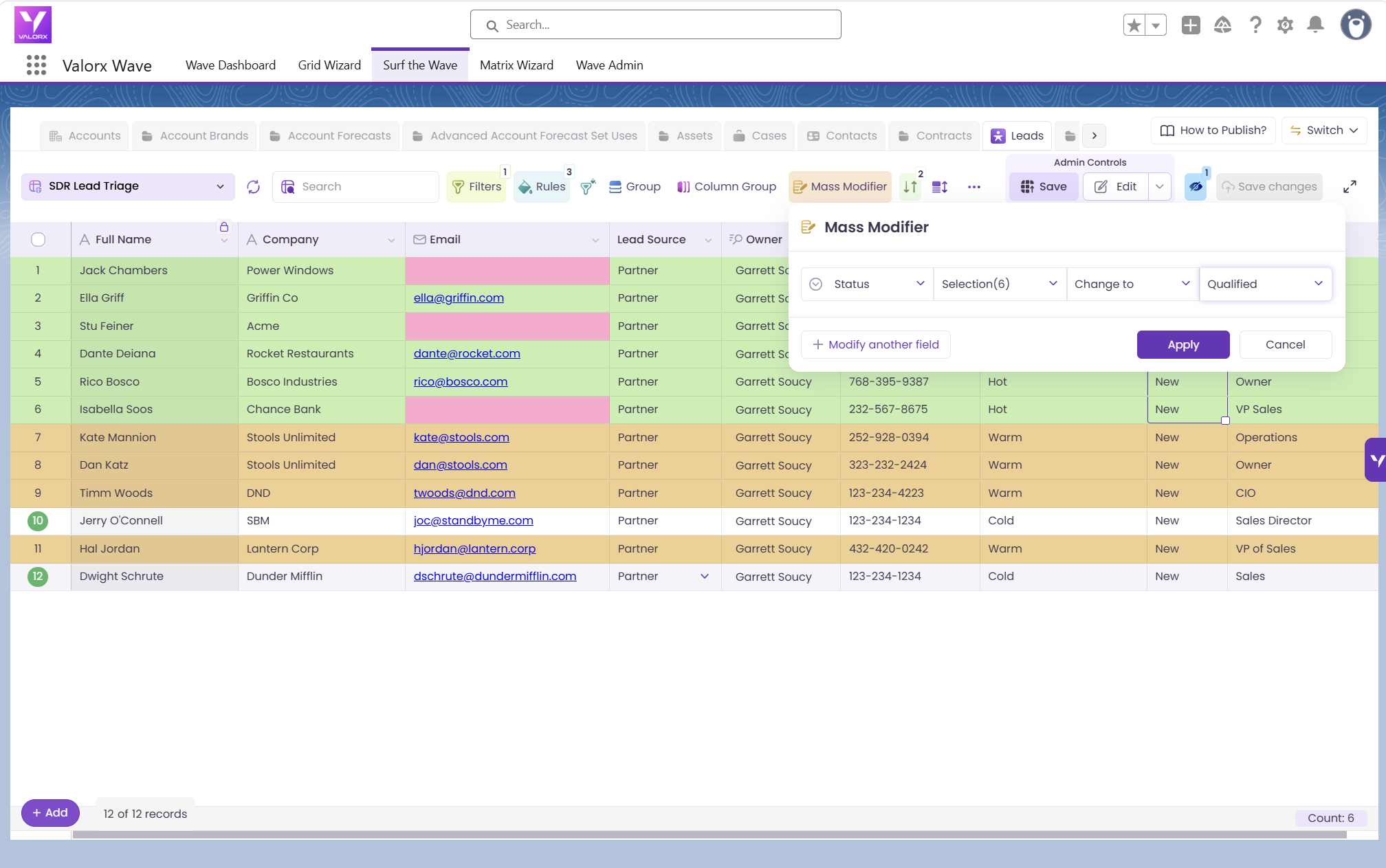Open the Rules toolbar button
The height and width of the screenshot is (868, 1386).
[542, 187]
